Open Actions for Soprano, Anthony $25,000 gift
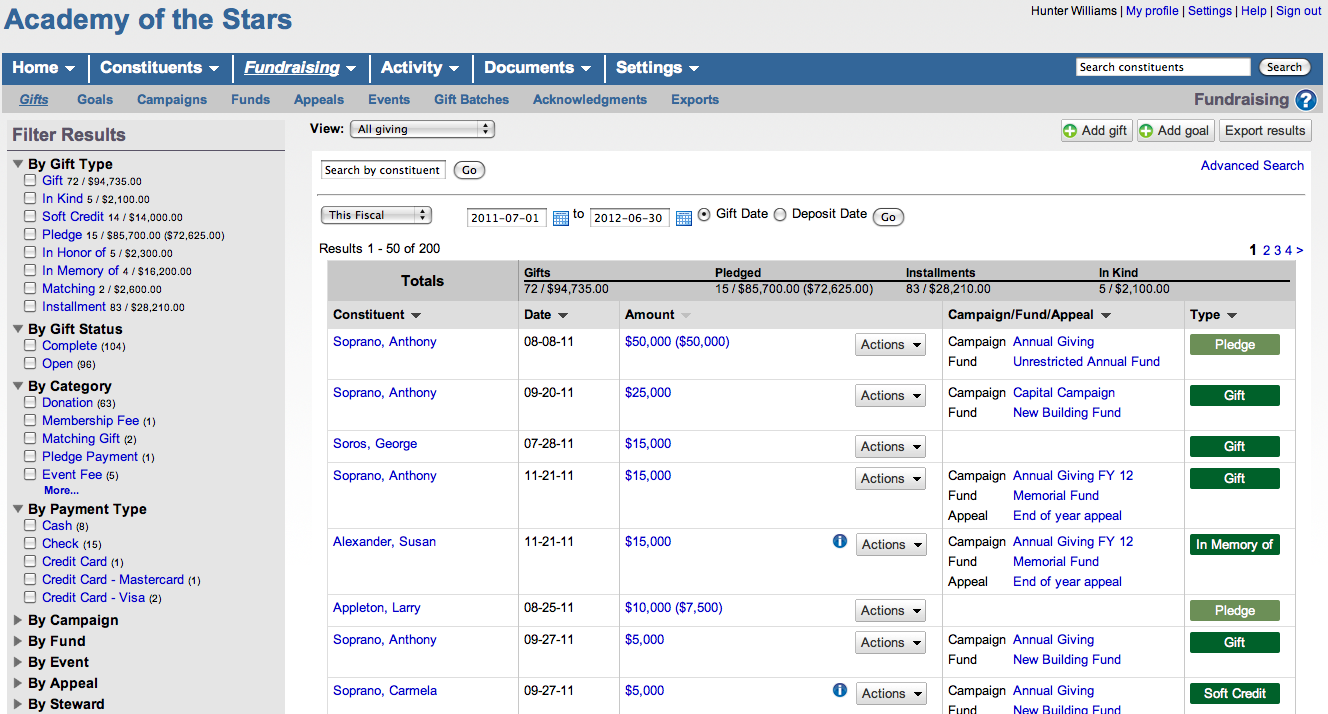This screenshot has height=714, width=1328. click(x=891, y=396)
